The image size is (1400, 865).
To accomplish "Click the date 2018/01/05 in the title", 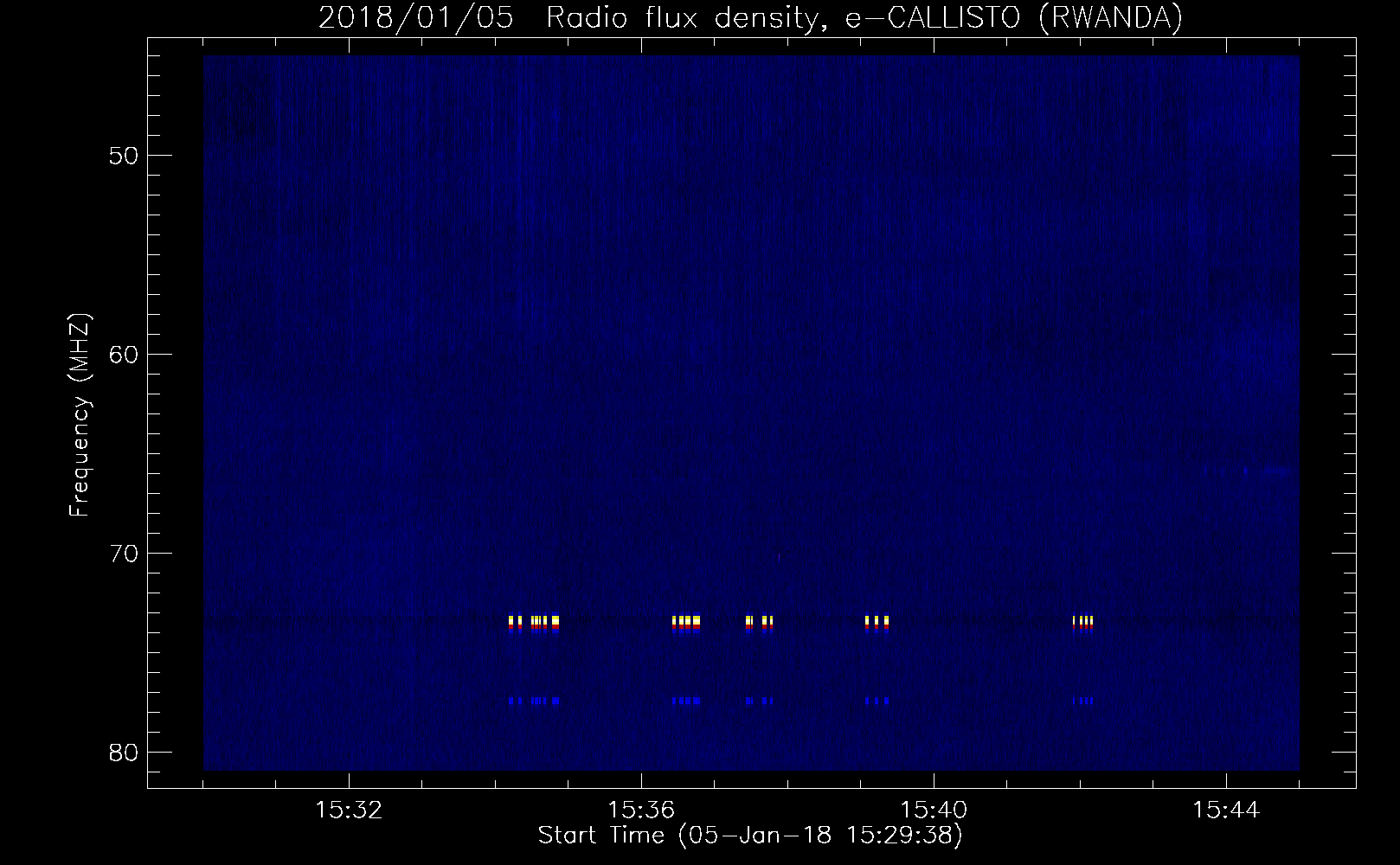I will coord(416,17).
